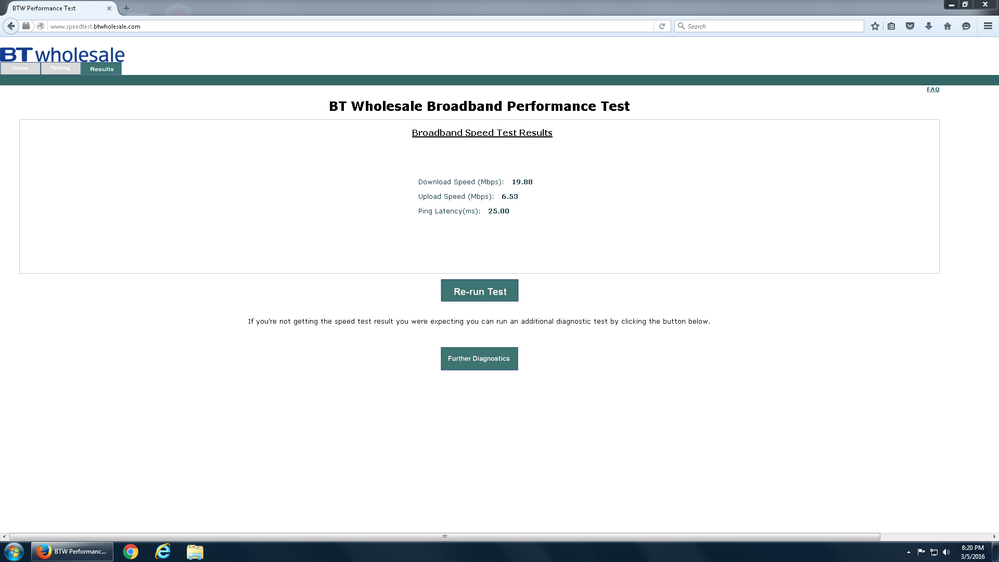The image size is (999, 562).
Task: Click the Re-run Test button
Action: click(x=479, y=291)
